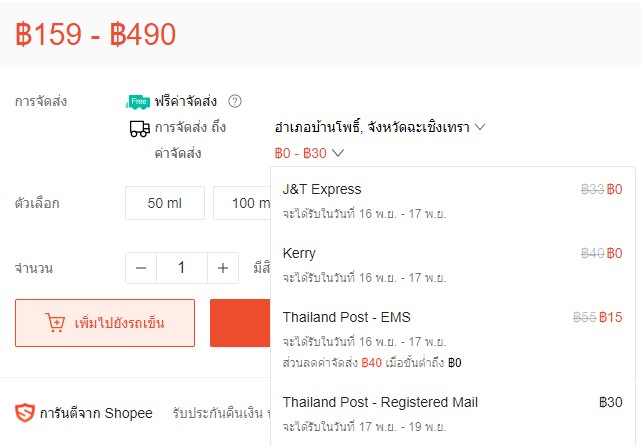Click the free shipping help question mark icon
Image resolution: width=641 pixels, height=446 pixels.
click(x=235, y=101)
